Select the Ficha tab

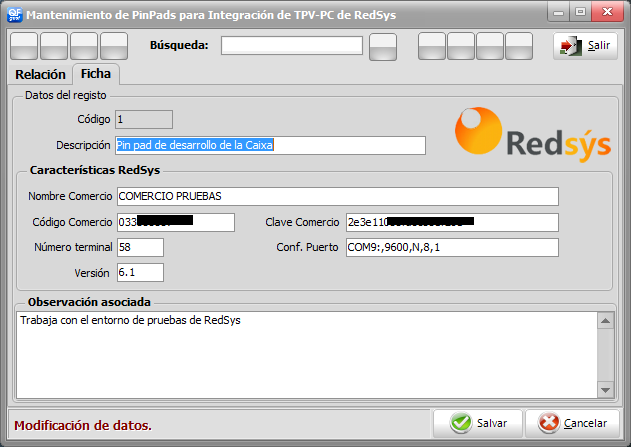96,74
